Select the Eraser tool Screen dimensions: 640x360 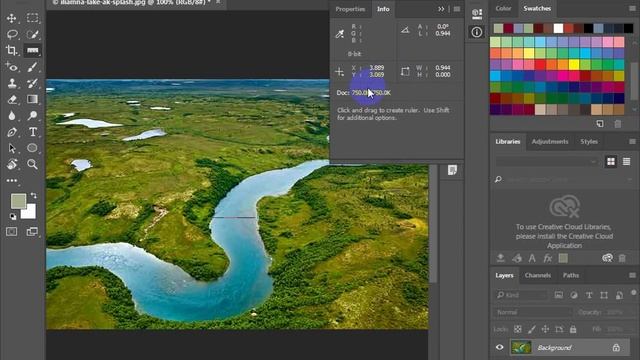(x=12, y=99)
